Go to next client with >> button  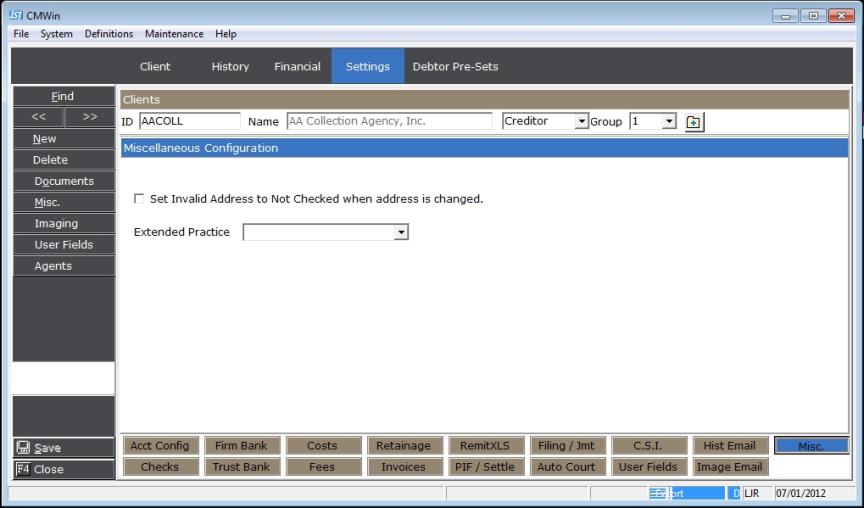(90, 118)
